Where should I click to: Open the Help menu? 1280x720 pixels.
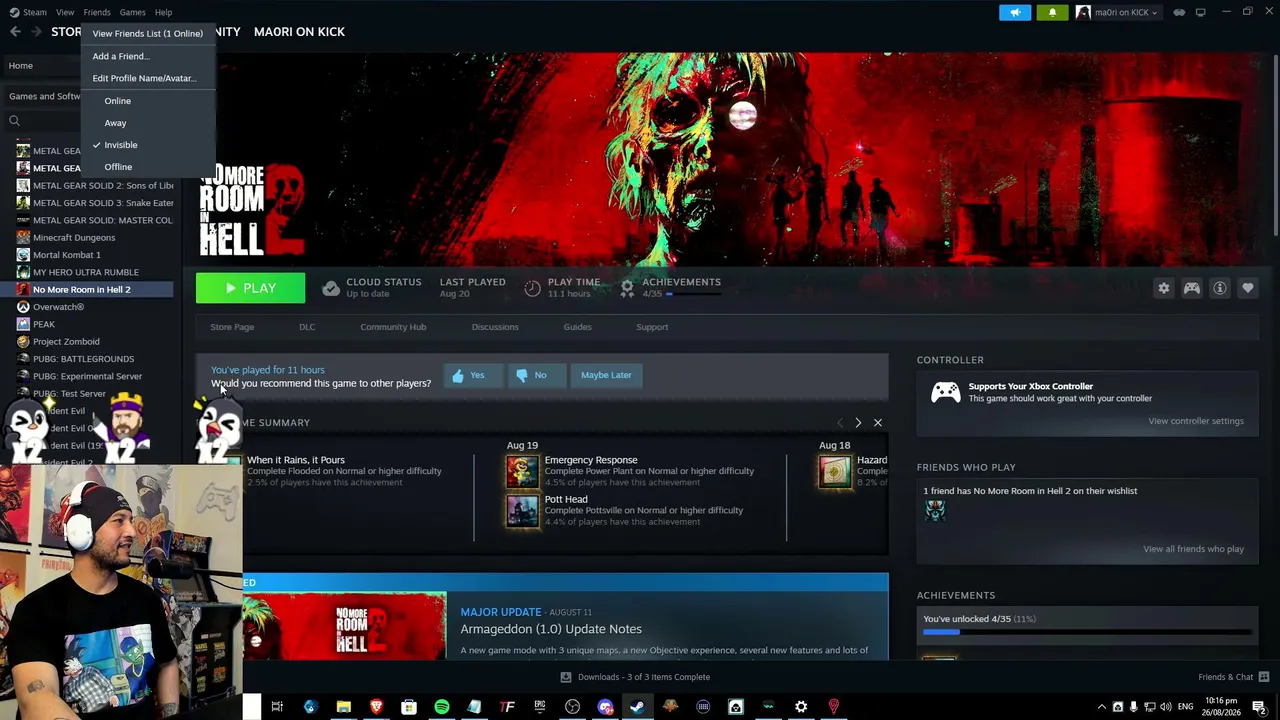tap(163, 12)
